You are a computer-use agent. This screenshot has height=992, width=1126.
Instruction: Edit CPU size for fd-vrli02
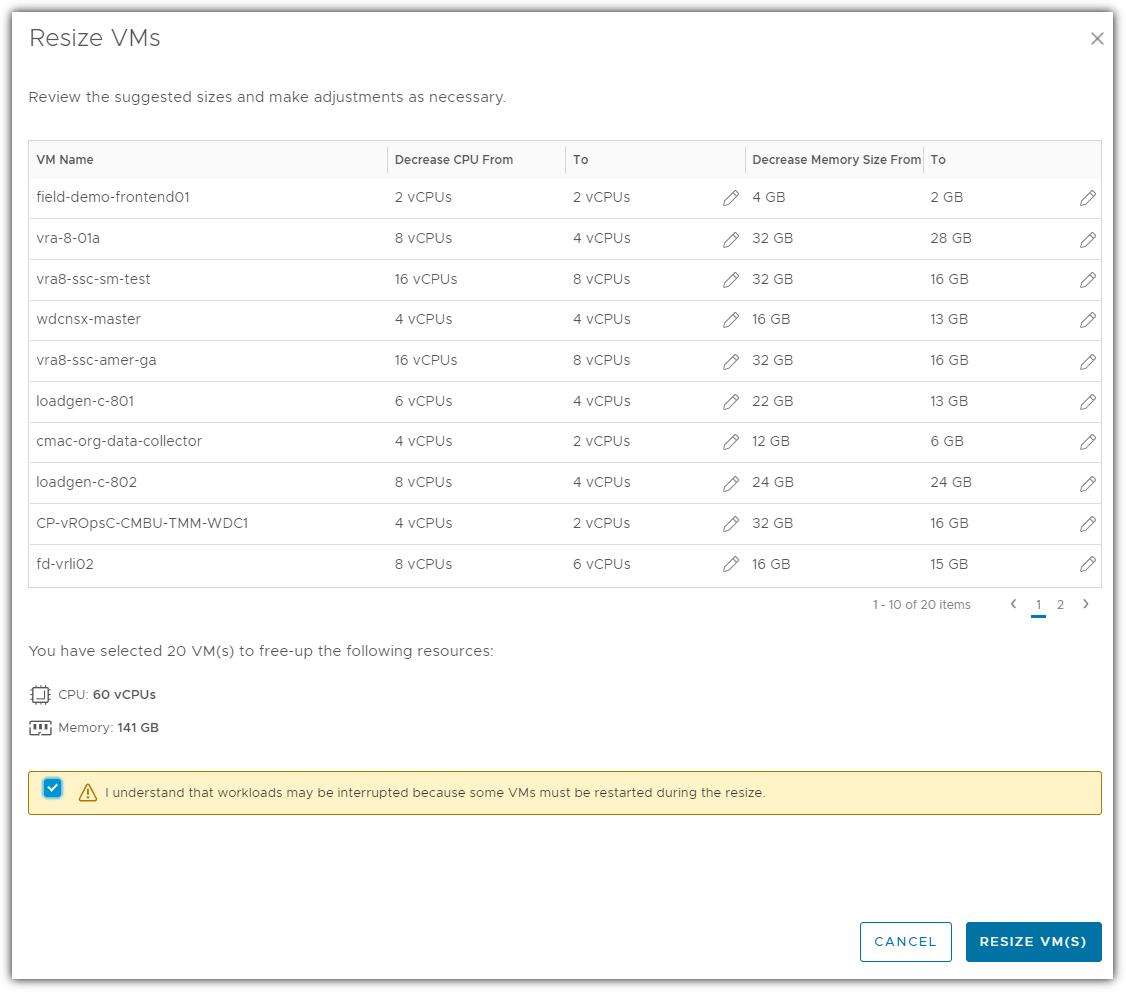pos(731,564)
